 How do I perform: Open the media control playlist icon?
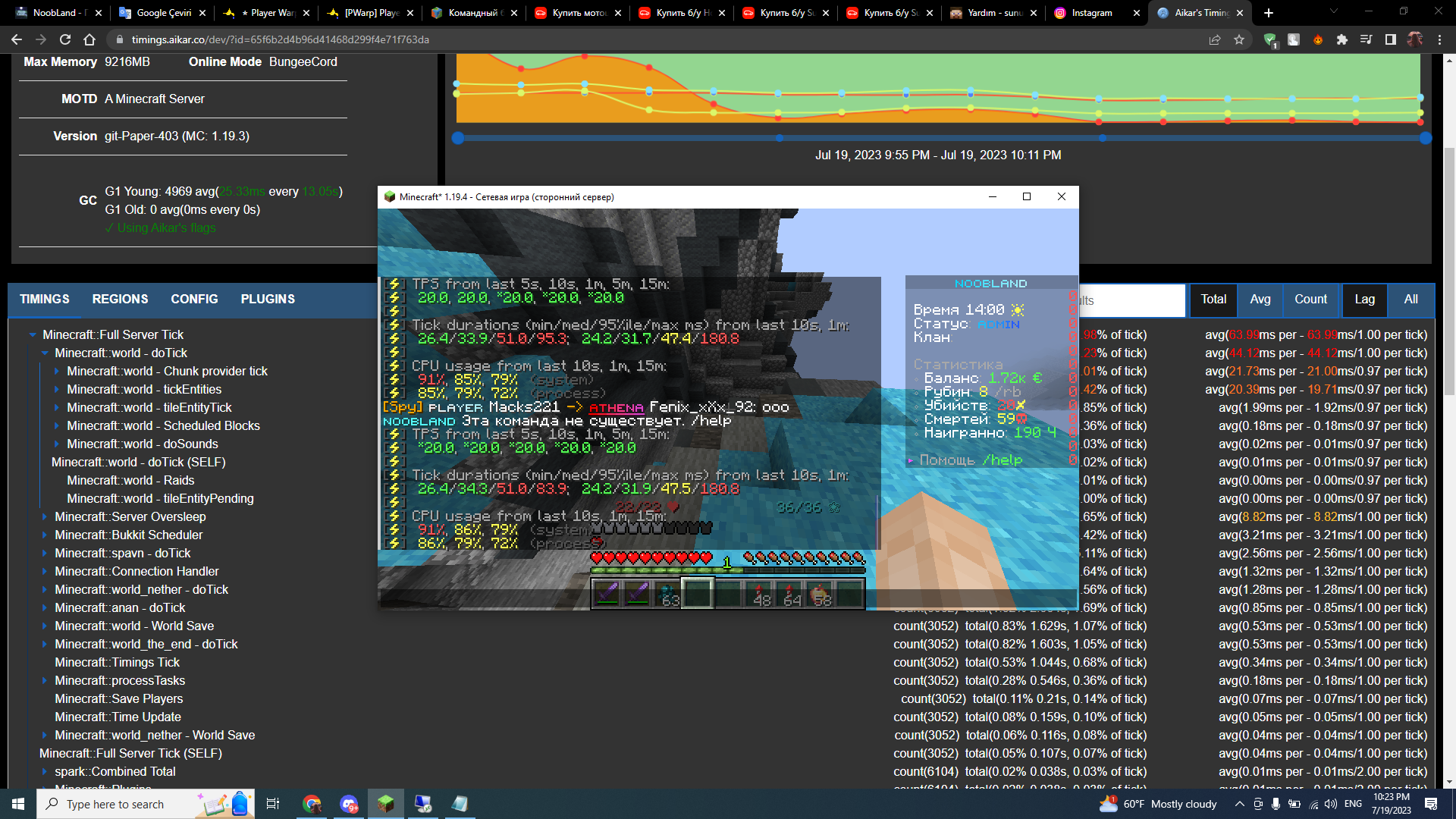coord(1367,39)
